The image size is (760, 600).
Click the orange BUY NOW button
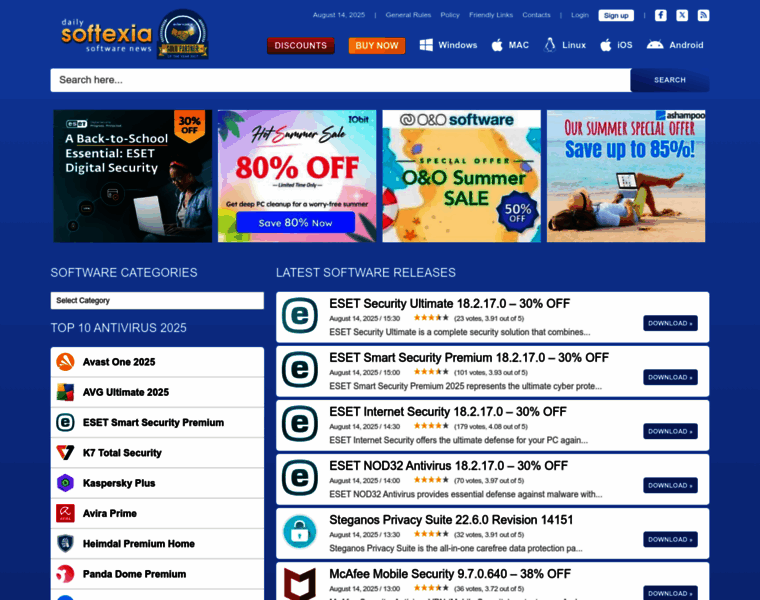(377, 46)
